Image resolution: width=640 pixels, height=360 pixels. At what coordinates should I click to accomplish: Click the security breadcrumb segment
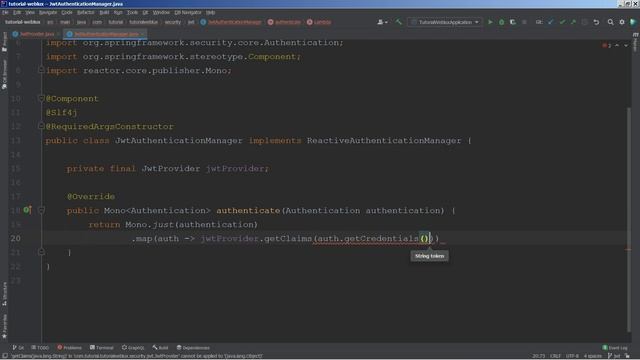tap(173, 22)
